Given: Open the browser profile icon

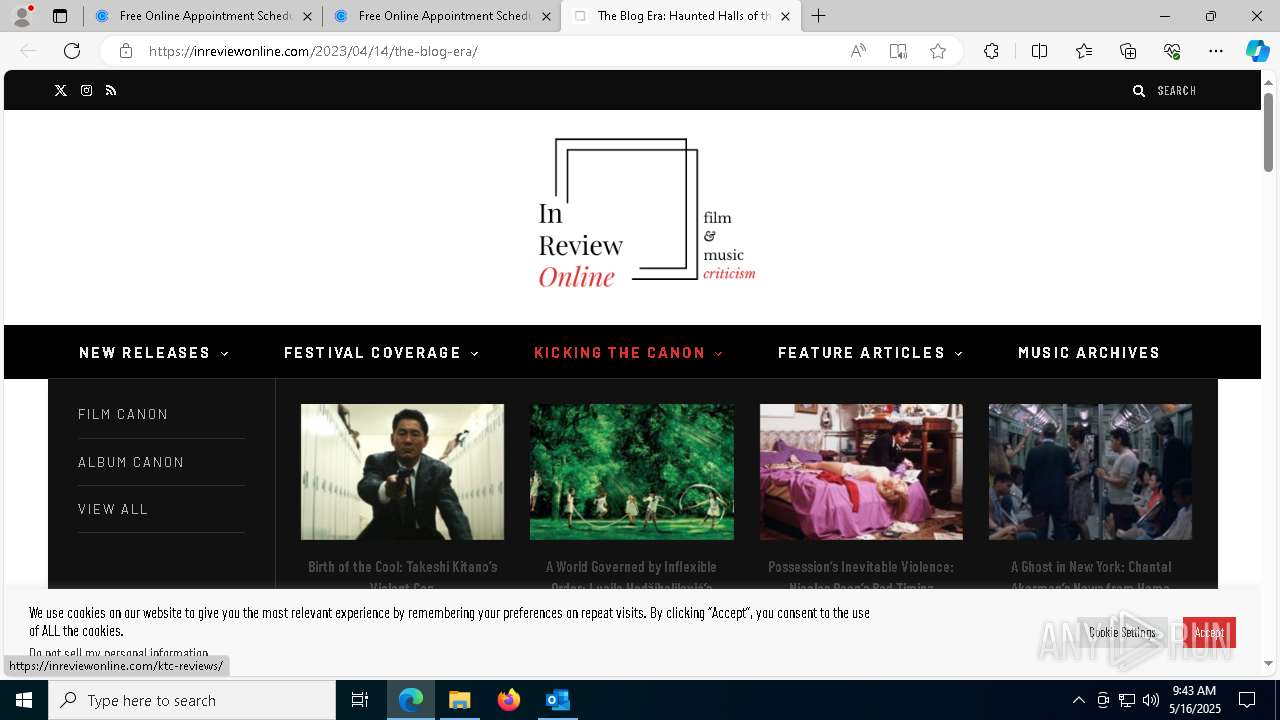Looking at the screenshot, I should coord(22,16).
